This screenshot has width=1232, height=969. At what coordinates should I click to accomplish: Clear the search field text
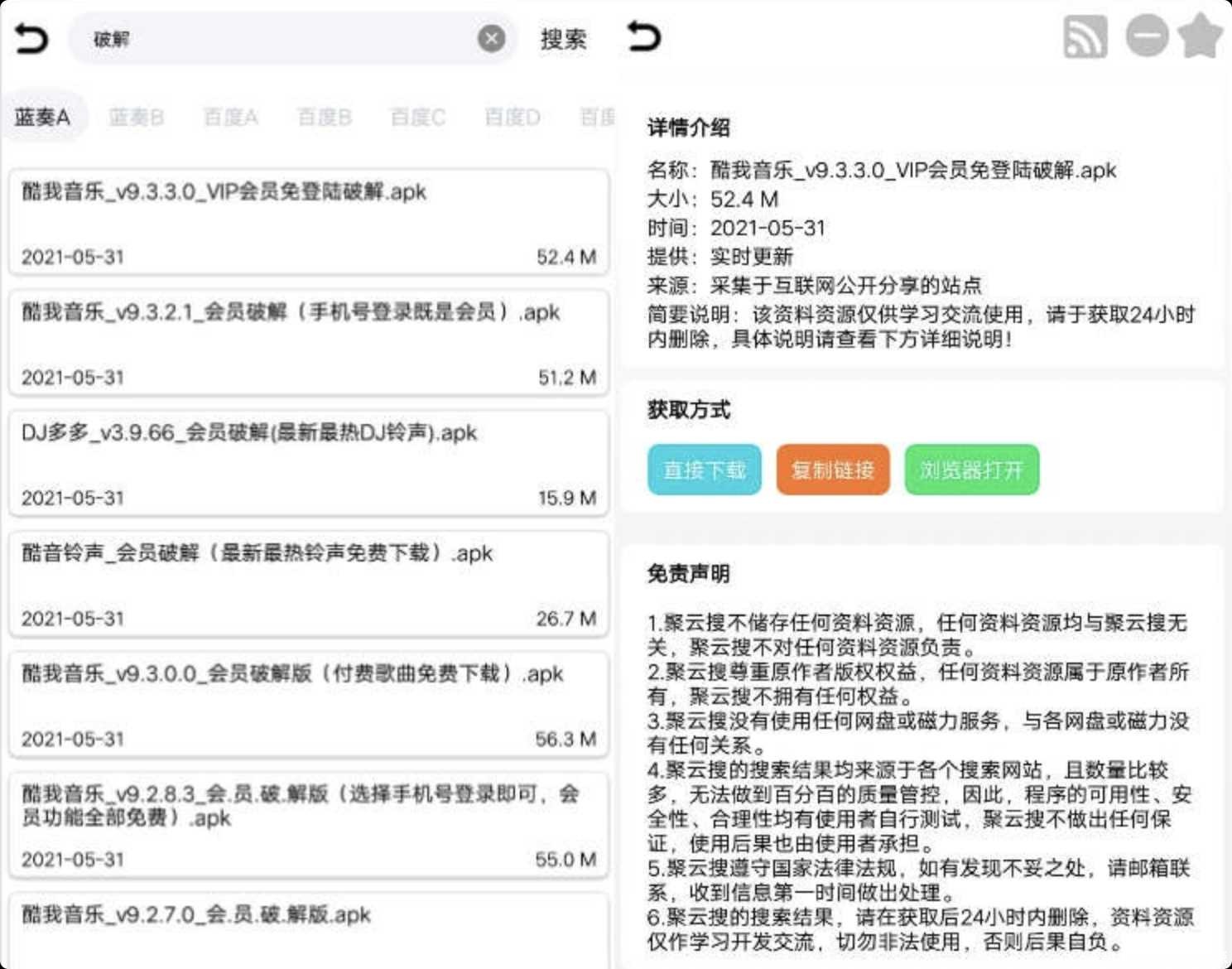491,38
